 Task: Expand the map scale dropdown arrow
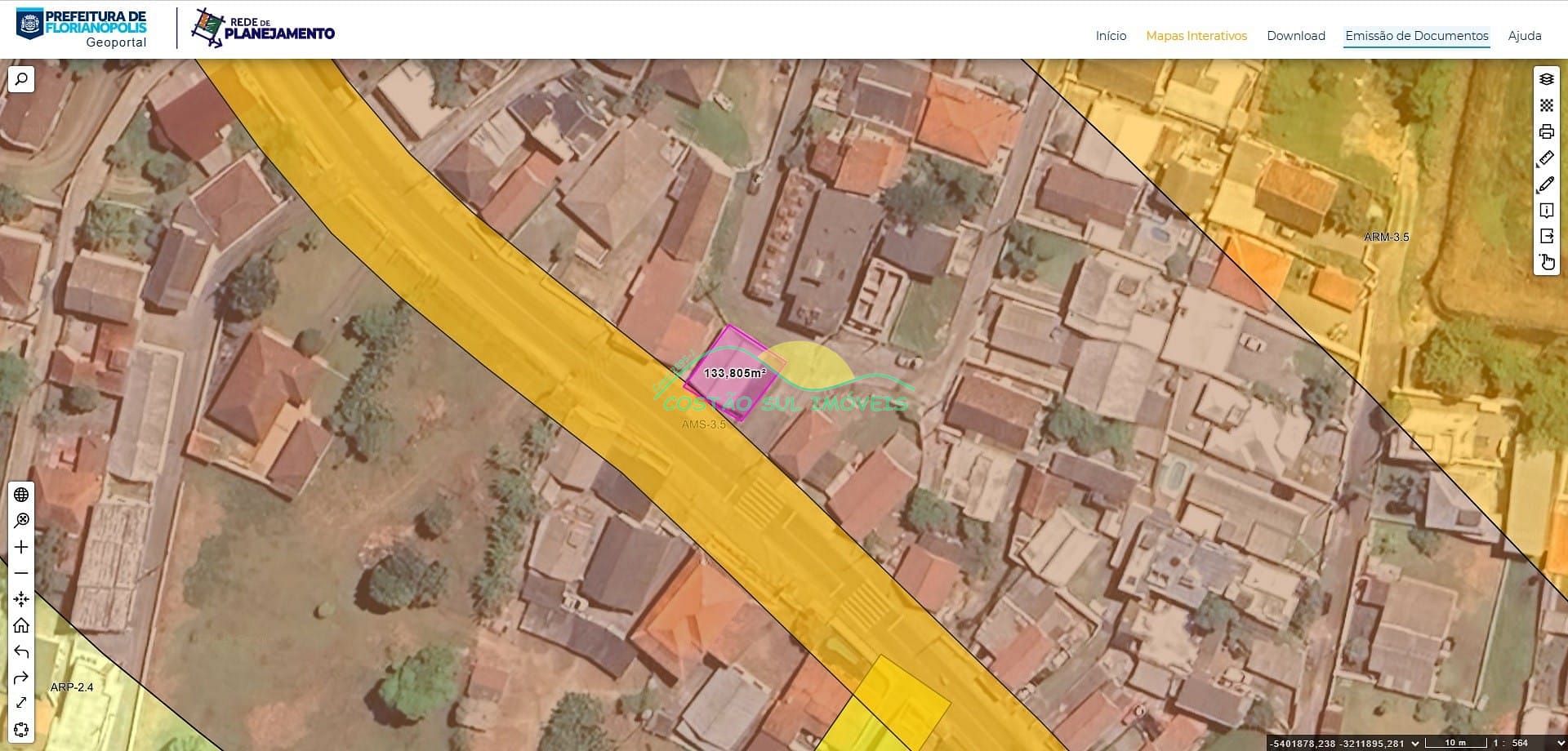click(x=1561, y=743)
